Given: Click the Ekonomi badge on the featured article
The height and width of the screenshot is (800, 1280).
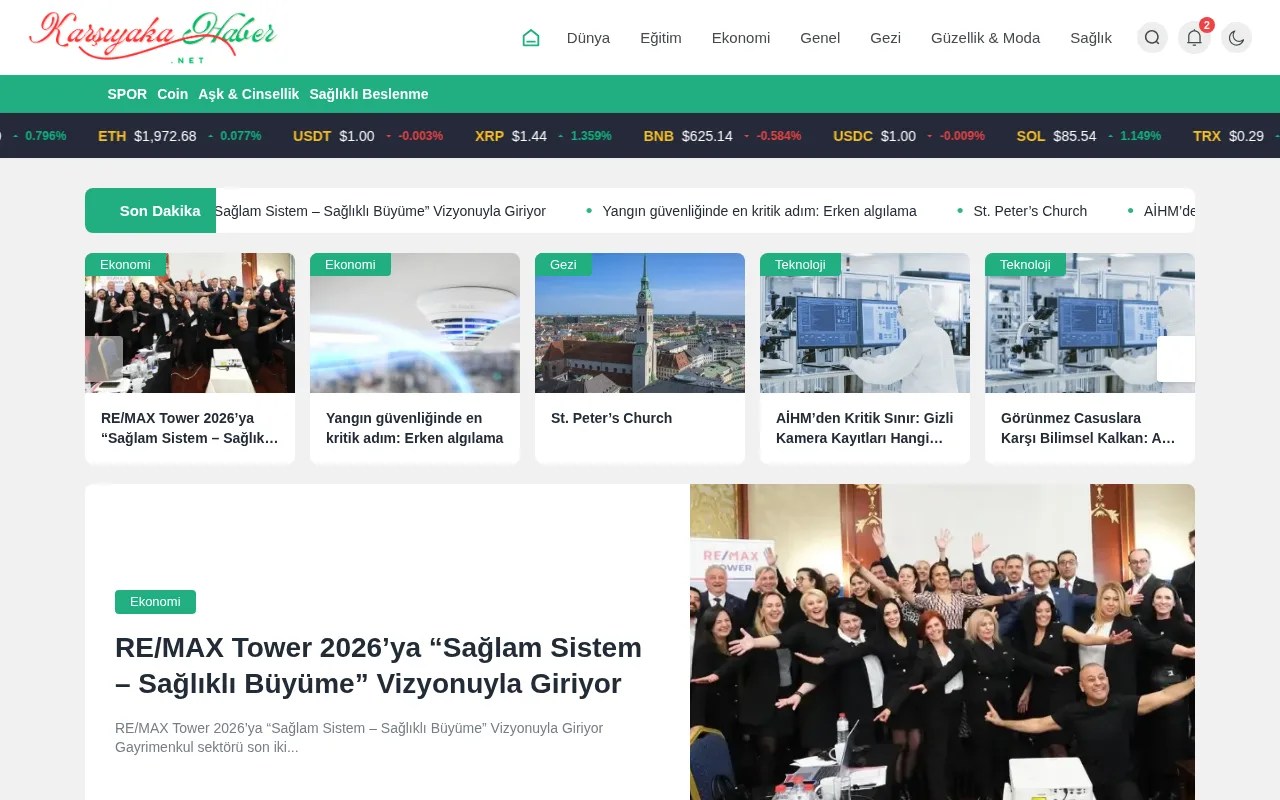Looking at the screenshot, I should [155, 601].
